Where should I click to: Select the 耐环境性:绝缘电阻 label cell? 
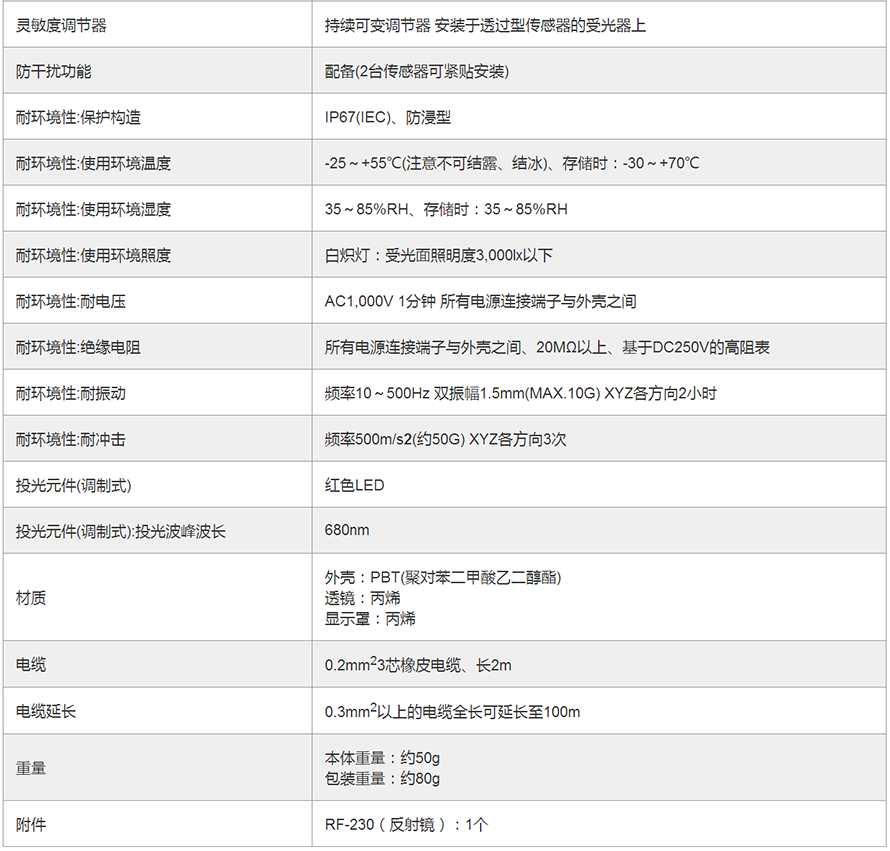[x=78, y=347]
